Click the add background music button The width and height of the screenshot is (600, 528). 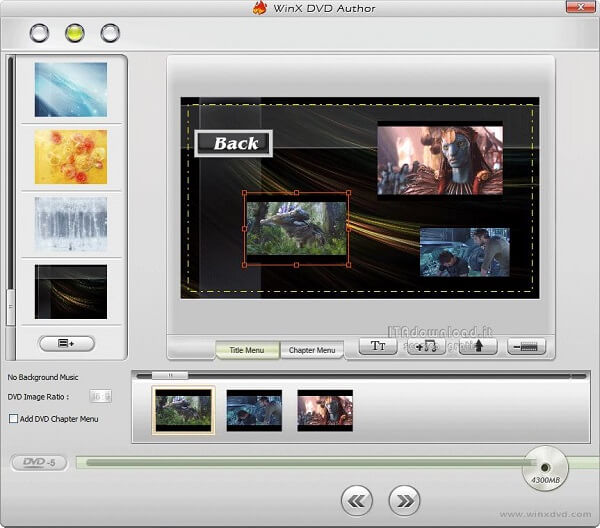(426, 346)
